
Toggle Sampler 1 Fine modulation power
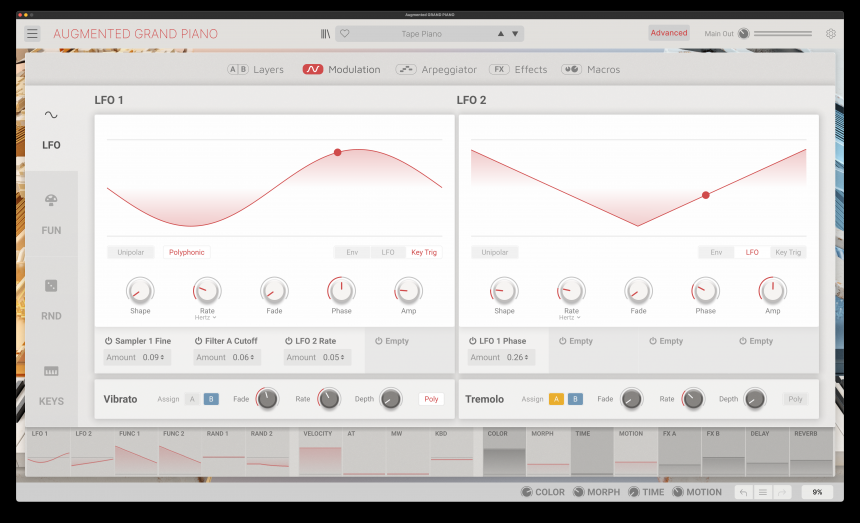click(109, 341)
